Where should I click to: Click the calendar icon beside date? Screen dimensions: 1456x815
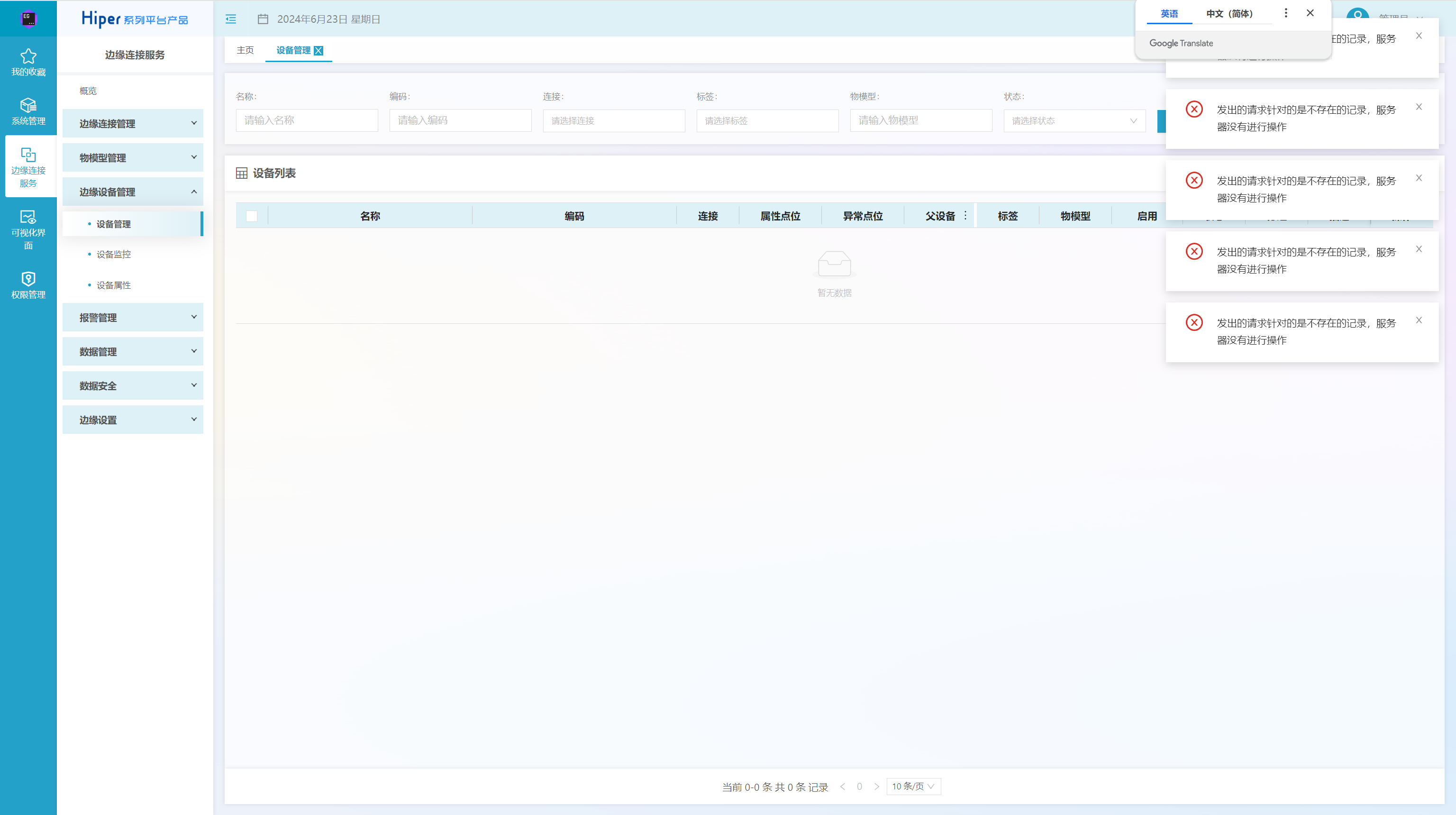263,19
